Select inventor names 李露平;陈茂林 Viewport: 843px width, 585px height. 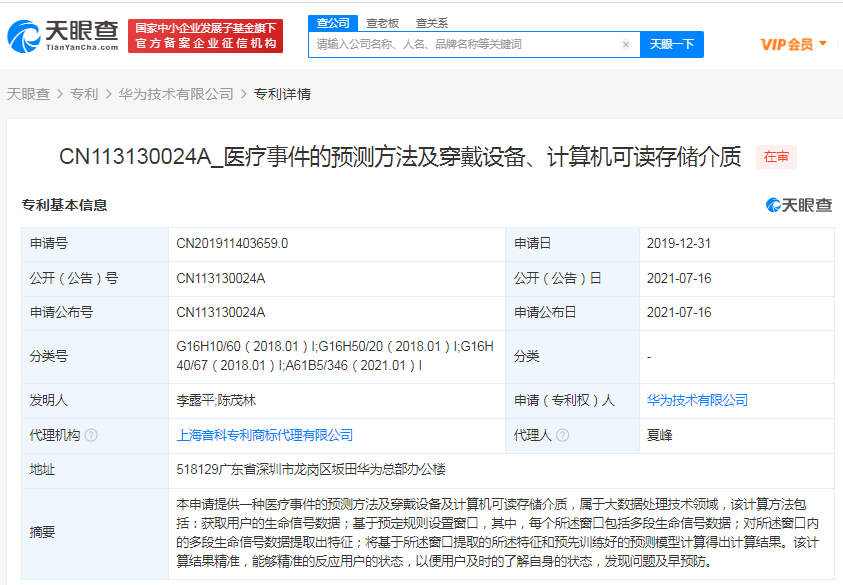(x=216, y=400)
